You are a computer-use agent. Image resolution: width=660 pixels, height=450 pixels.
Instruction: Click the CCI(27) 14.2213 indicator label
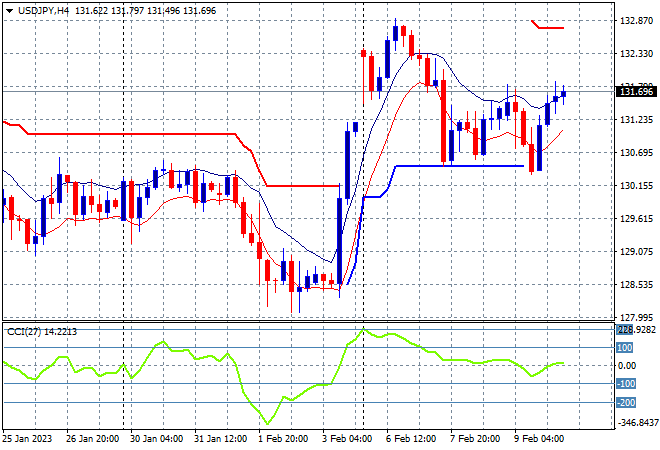click(42, 332)
